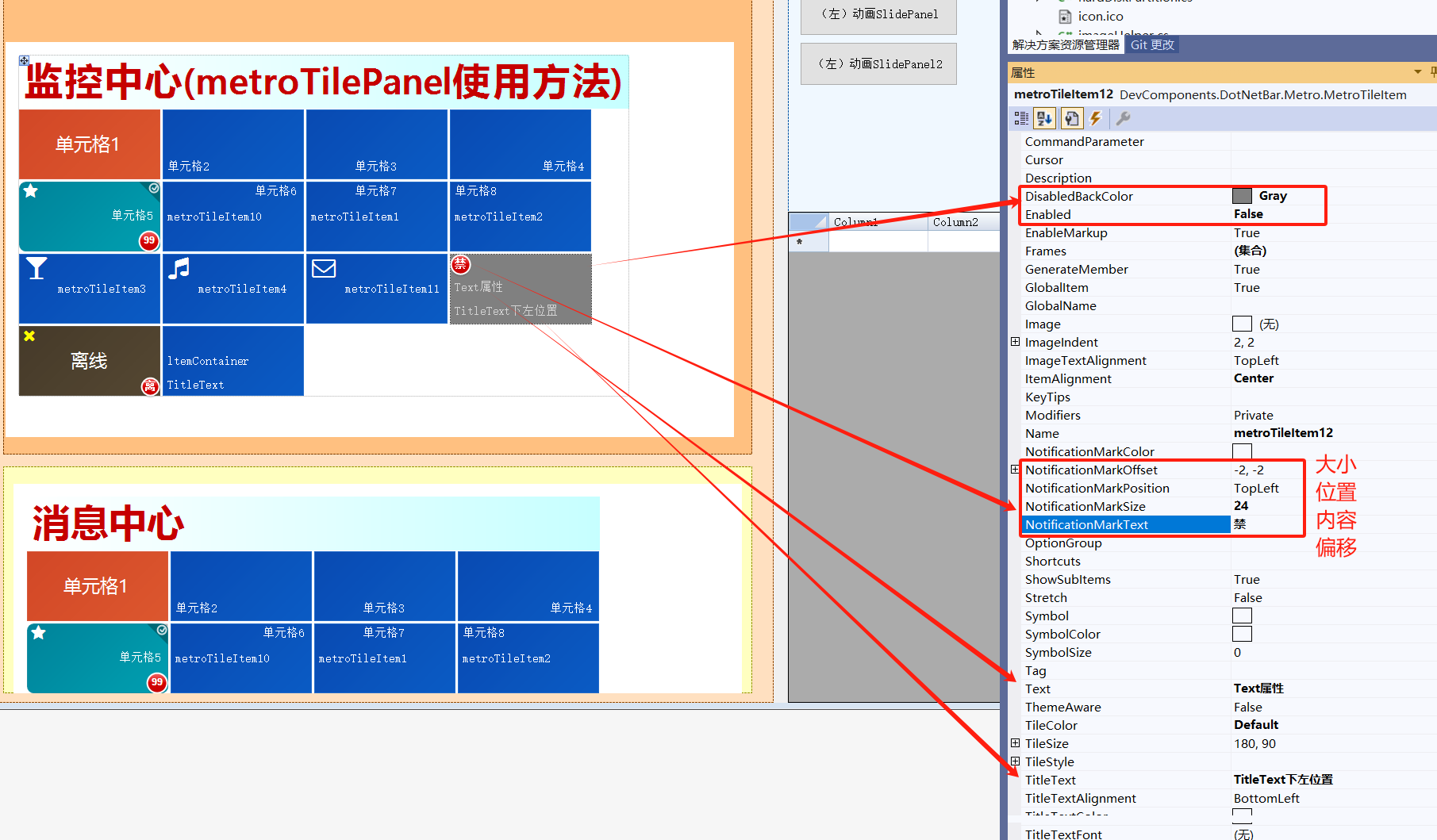Select the Modifiers property row

pos(1228,415)
